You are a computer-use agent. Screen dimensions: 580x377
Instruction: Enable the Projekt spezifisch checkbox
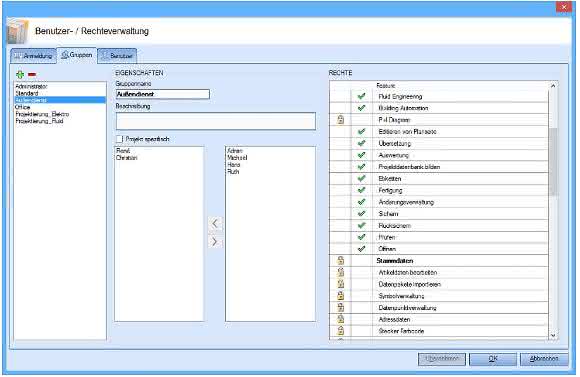click(x=119, y=139)
